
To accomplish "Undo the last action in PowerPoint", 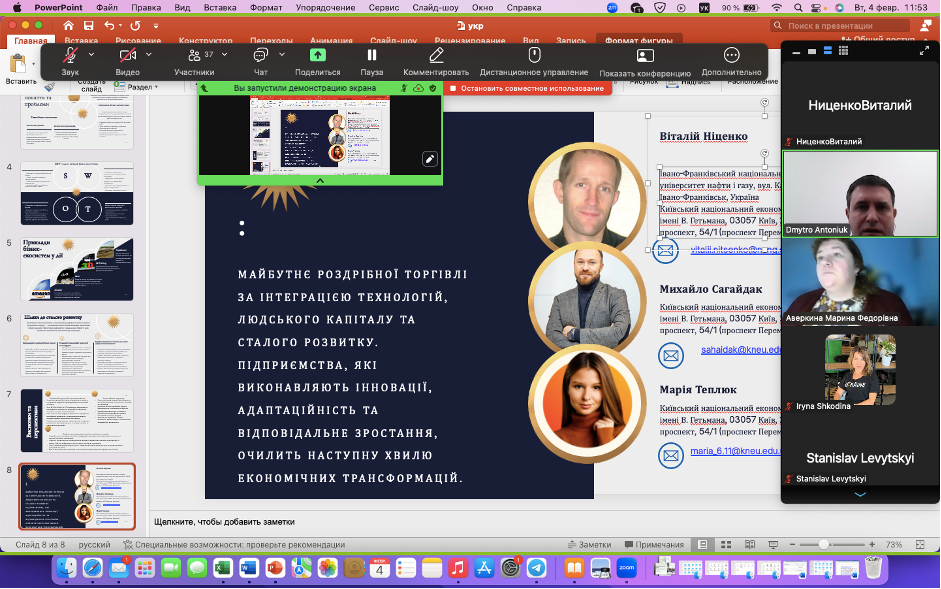I will click(109, 26).
